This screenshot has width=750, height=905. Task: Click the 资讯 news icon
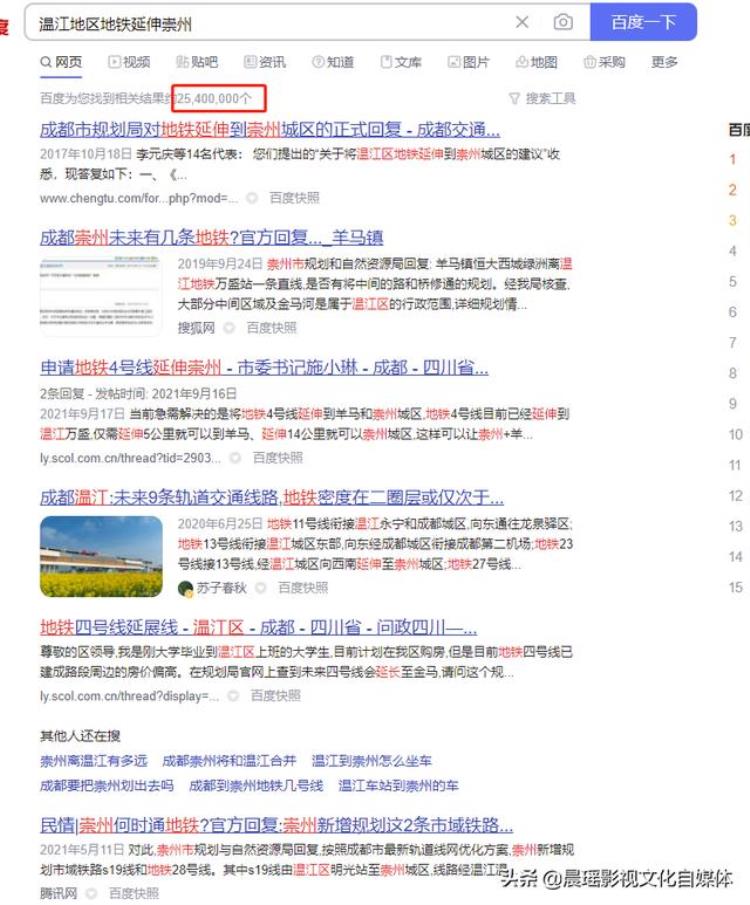250,62
